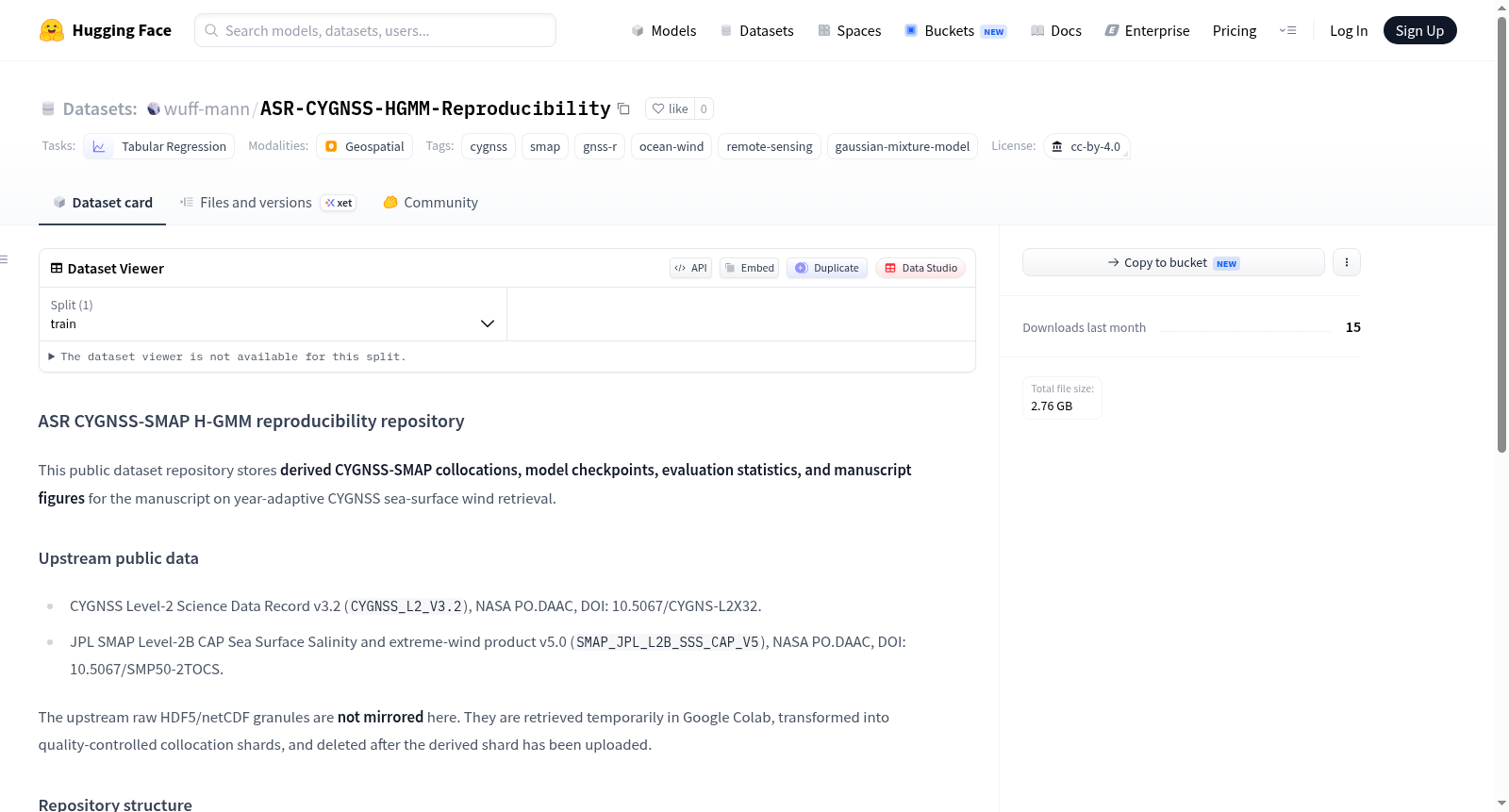Viewport: 1509px width, 812px height.
Task: Select the ocean-wind tag
Action: click(672, 146)
